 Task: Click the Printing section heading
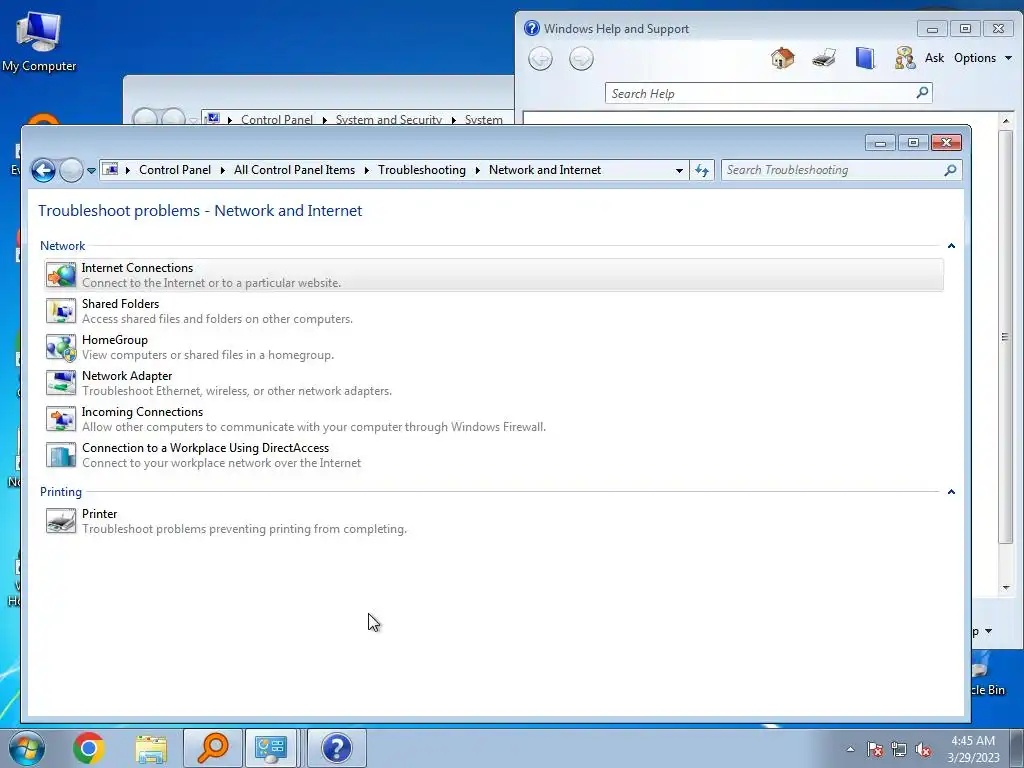61,492
